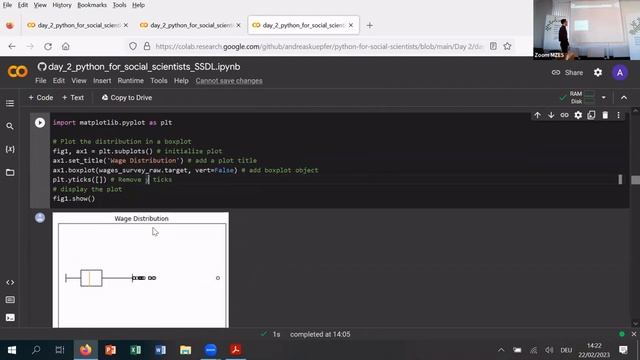Open command palette icon in sidebar
Viewport: 640px width, 360px height.
point(10,300)
